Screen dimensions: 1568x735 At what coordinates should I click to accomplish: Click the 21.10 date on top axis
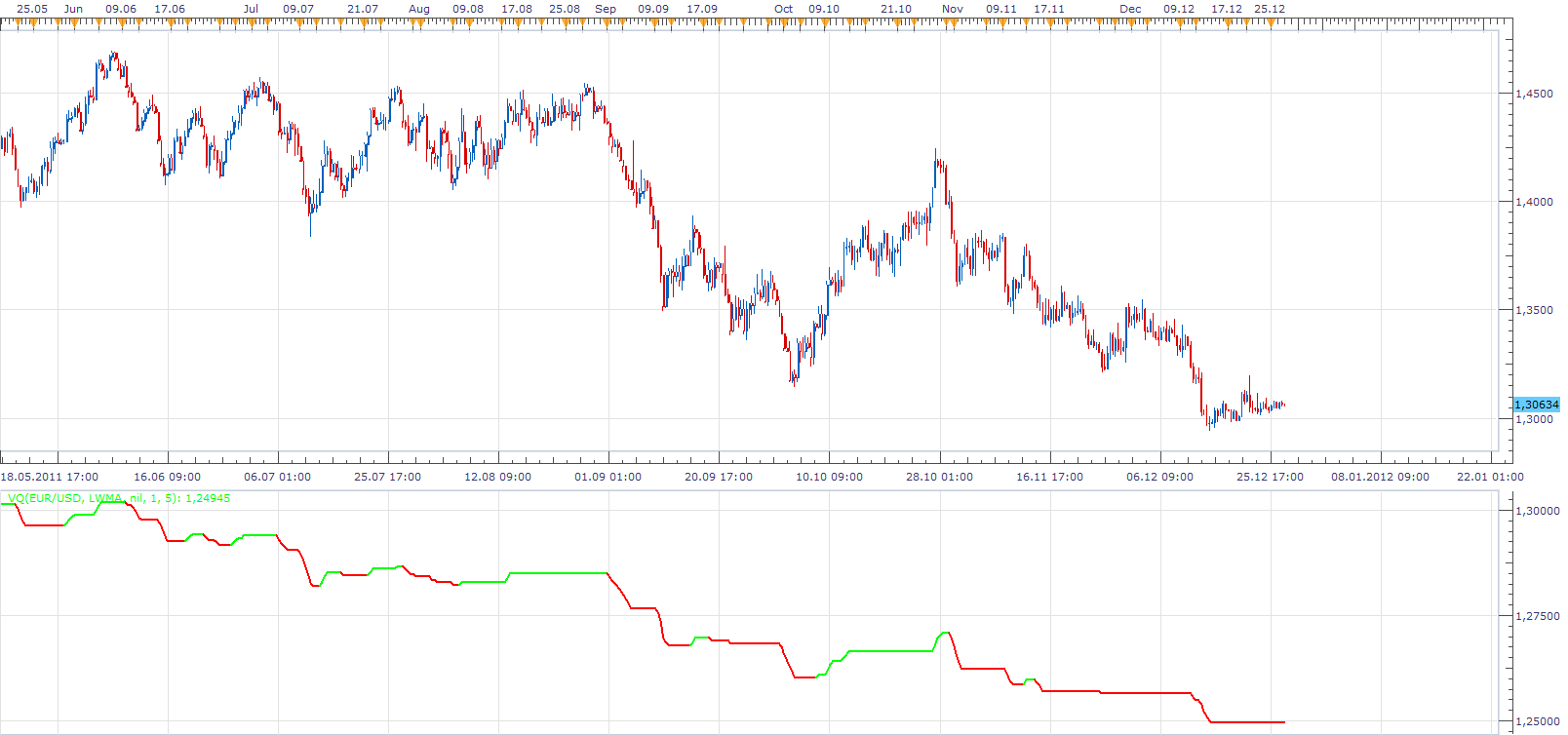896,9
